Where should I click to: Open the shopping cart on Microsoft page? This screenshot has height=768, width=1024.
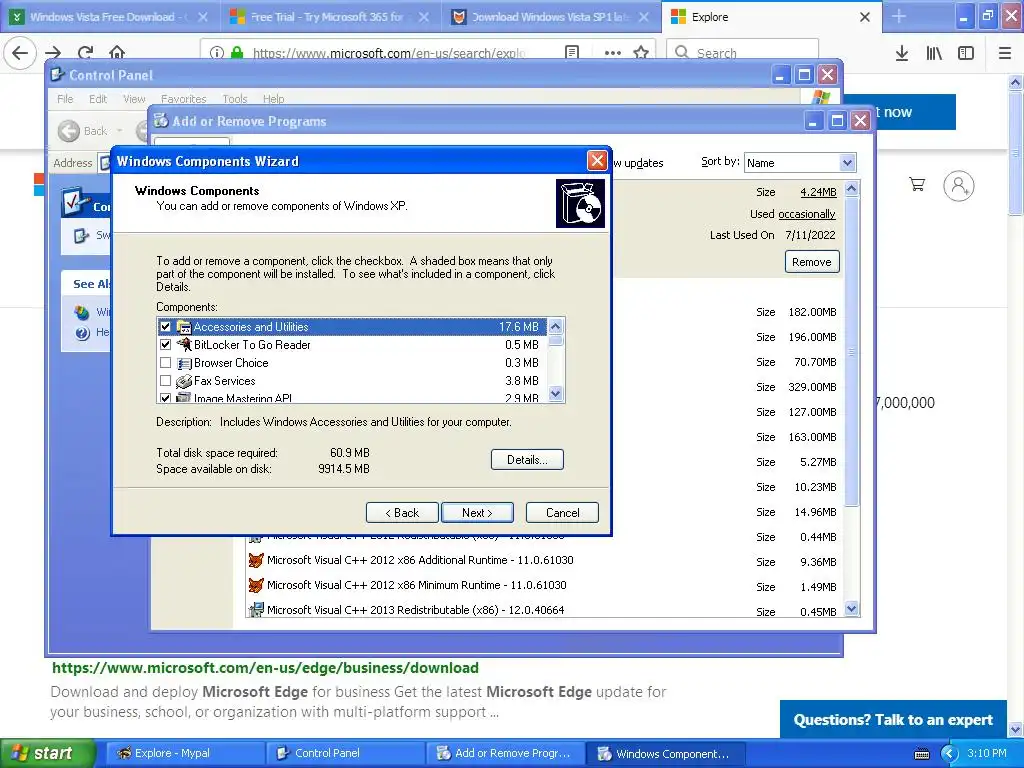coord(917,185)
